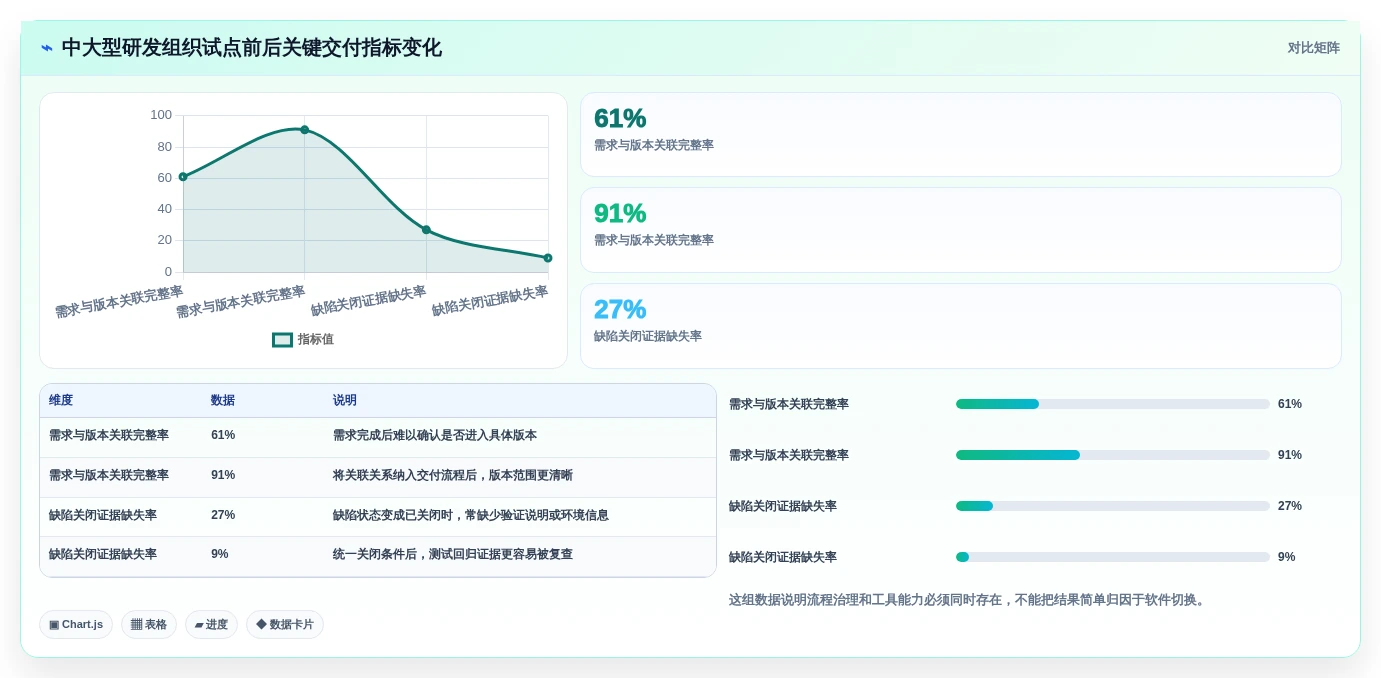This screenshot has width=1381, height=678.
Task: Click the 61% progress bar
Action: pyautogui.click(x=1112, y=404)
